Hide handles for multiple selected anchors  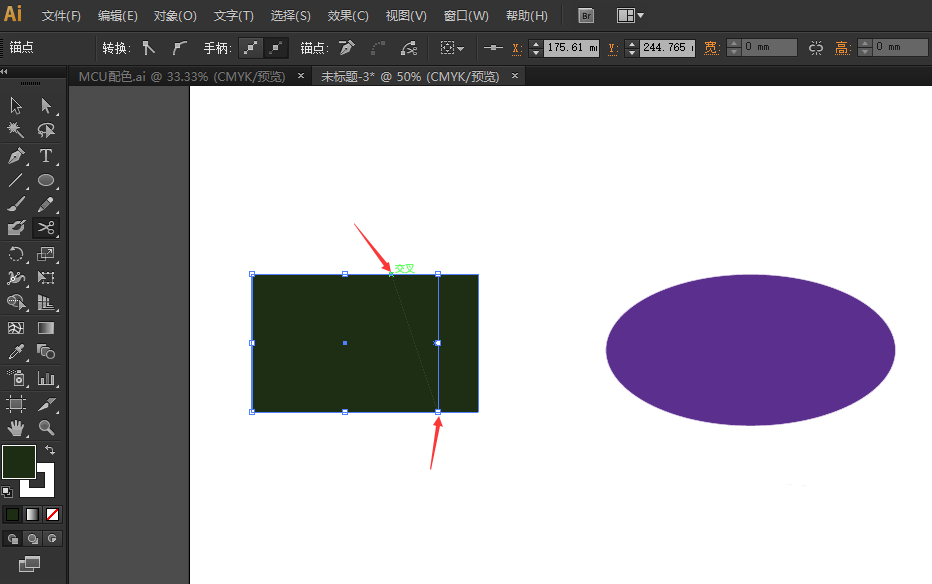point(276,48)
